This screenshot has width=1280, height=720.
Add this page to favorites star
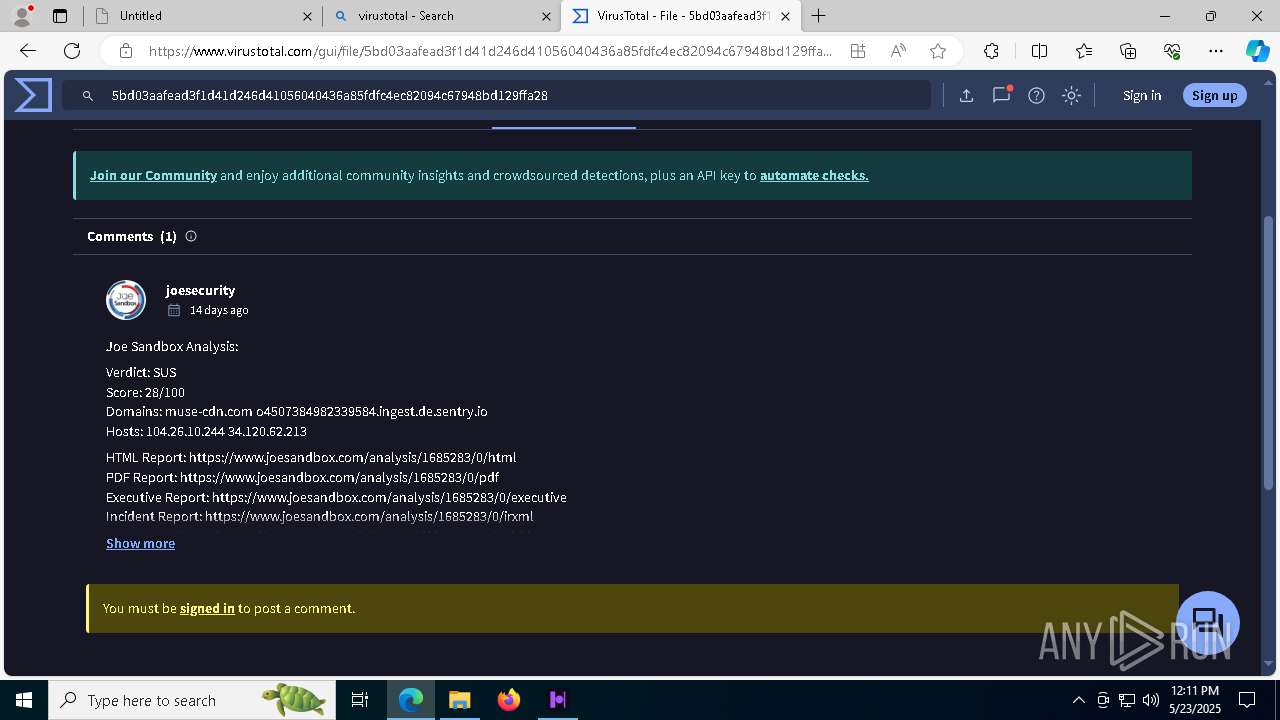coord(938,51)
